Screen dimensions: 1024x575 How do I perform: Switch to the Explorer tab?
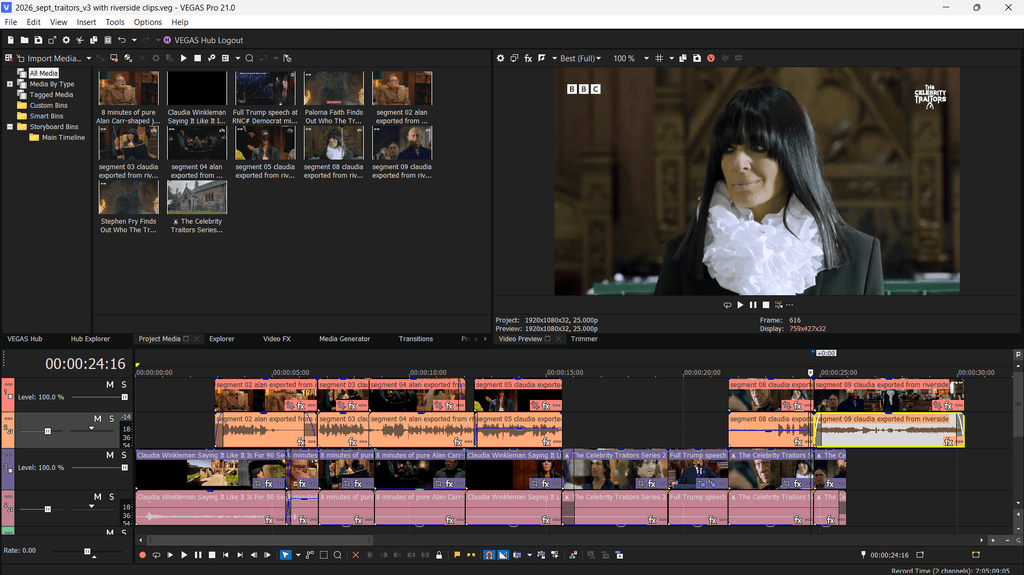[x=221, y=338]
